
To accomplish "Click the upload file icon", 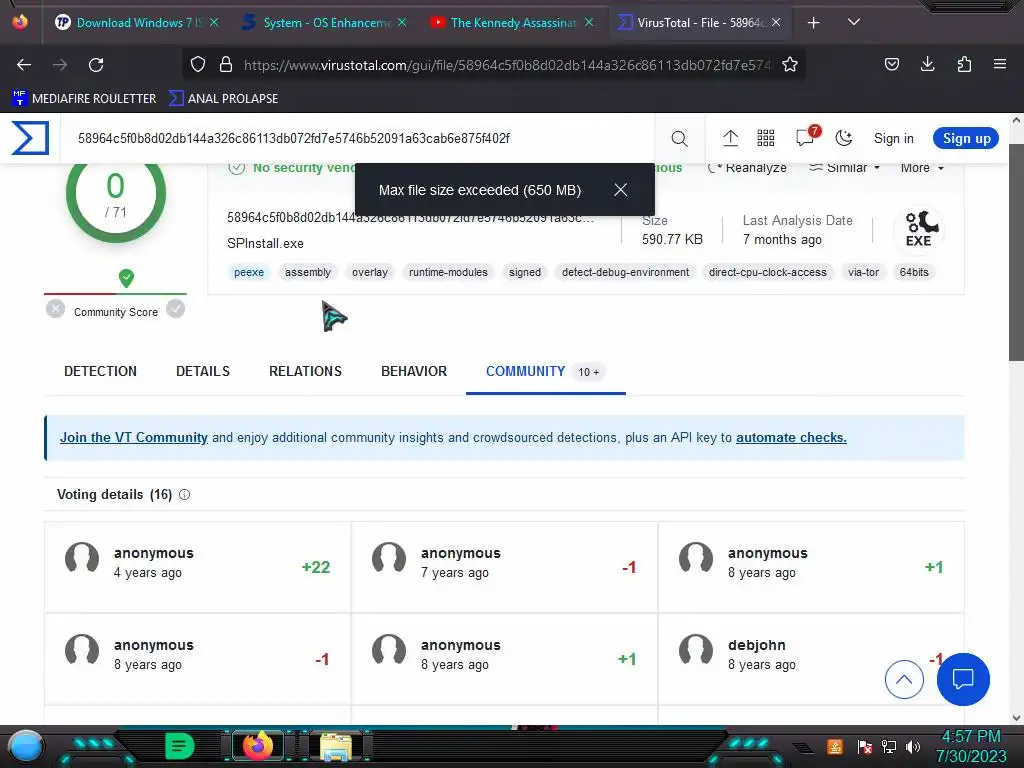I will coord(730,138).
